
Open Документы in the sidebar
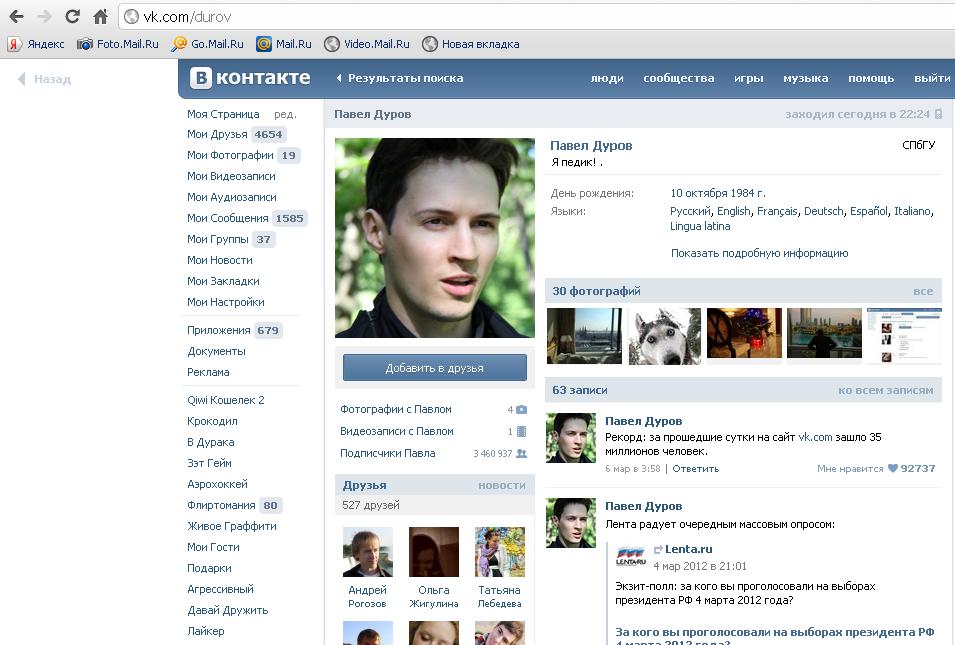(216, 351)
